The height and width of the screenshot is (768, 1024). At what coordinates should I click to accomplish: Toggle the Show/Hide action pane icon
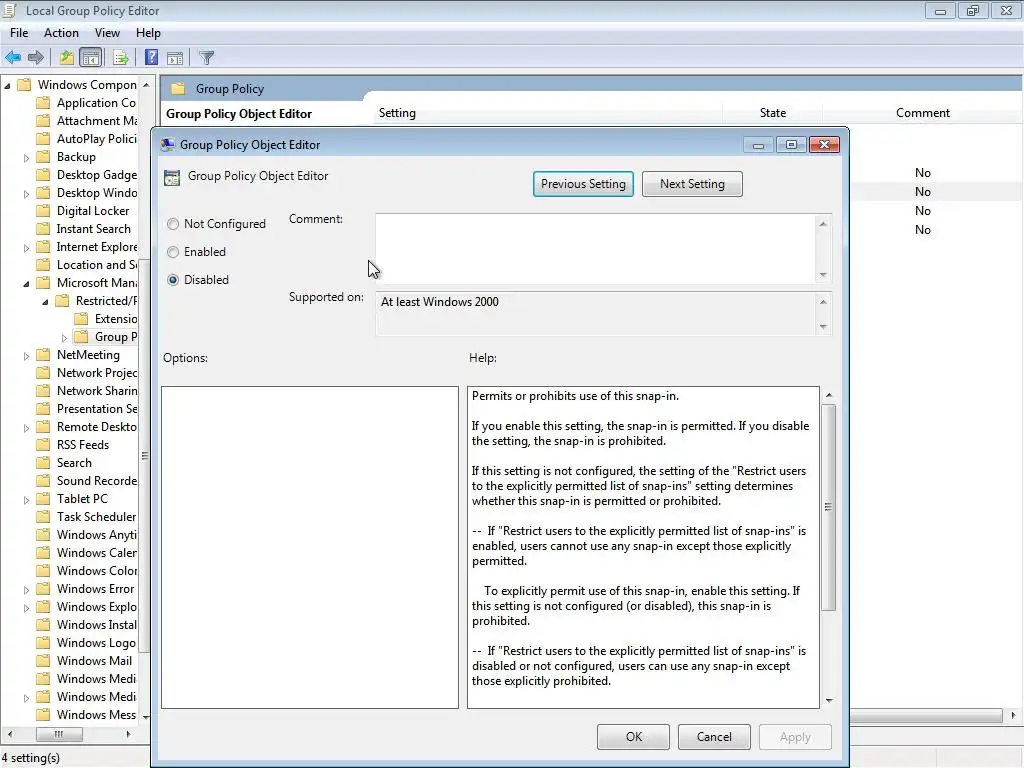tap(175, 57)
